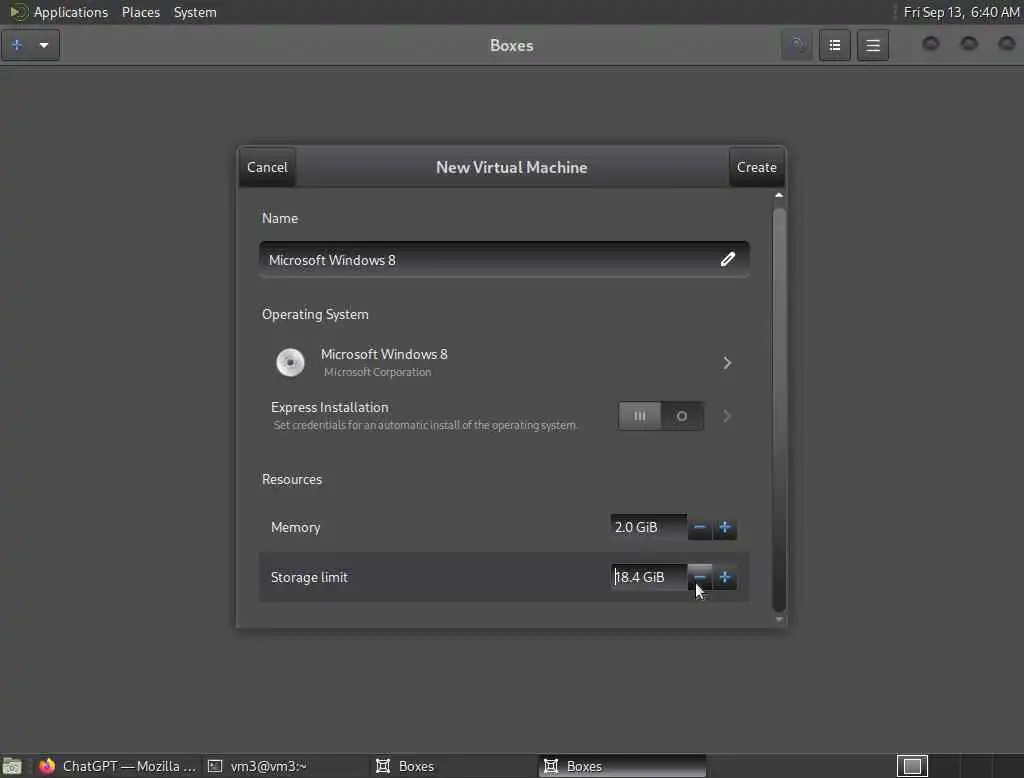Click the plus new box button

tap(18, 45)
